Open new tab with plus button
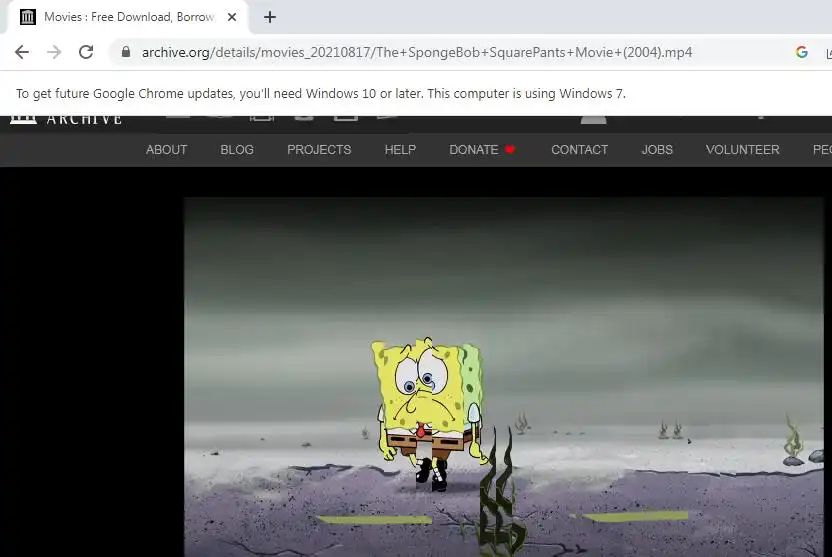The width and height of the screenshot is (832, 557). 270,17
